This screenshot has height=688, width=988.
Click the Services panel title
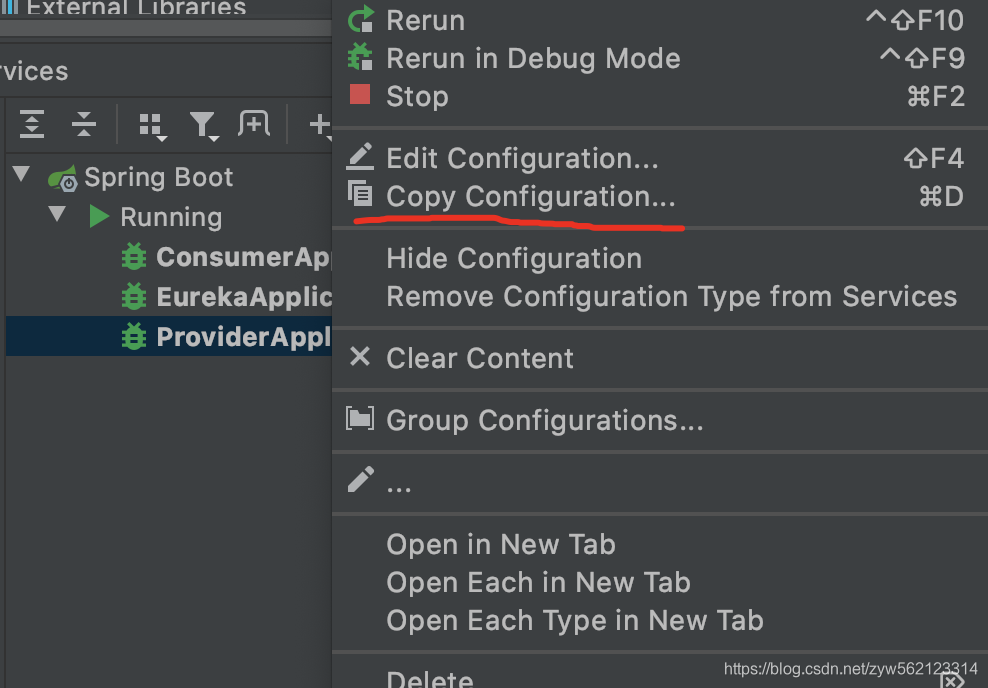[x=34, y=71]
